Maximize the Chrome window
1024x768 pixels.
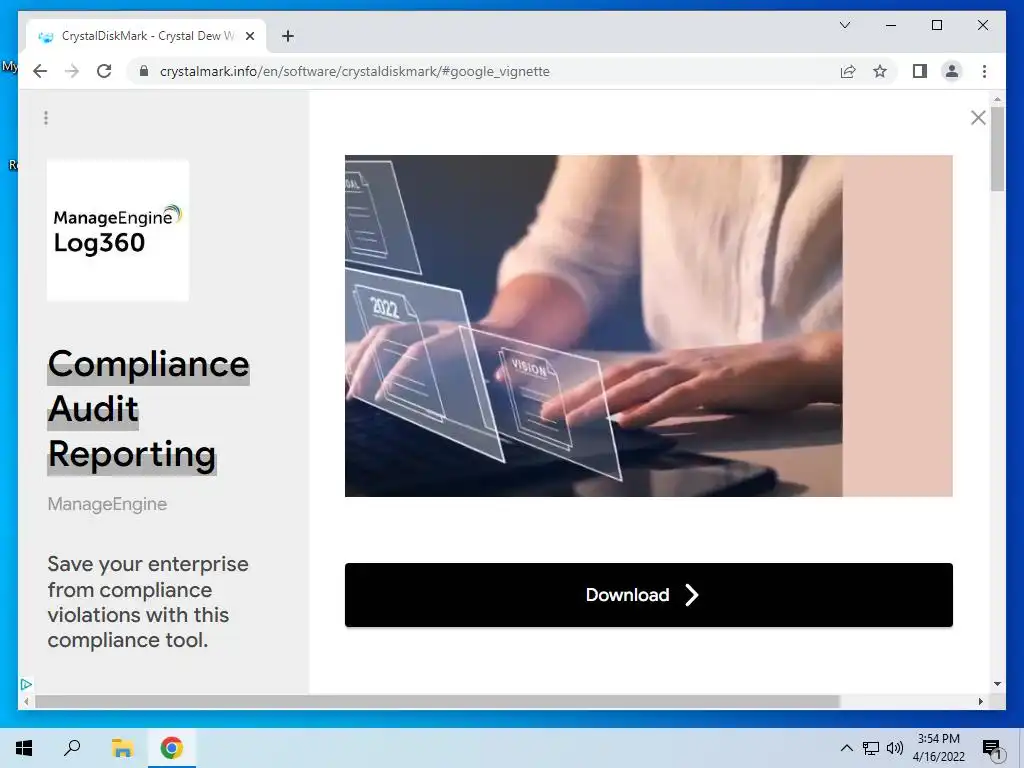point(936,25)
